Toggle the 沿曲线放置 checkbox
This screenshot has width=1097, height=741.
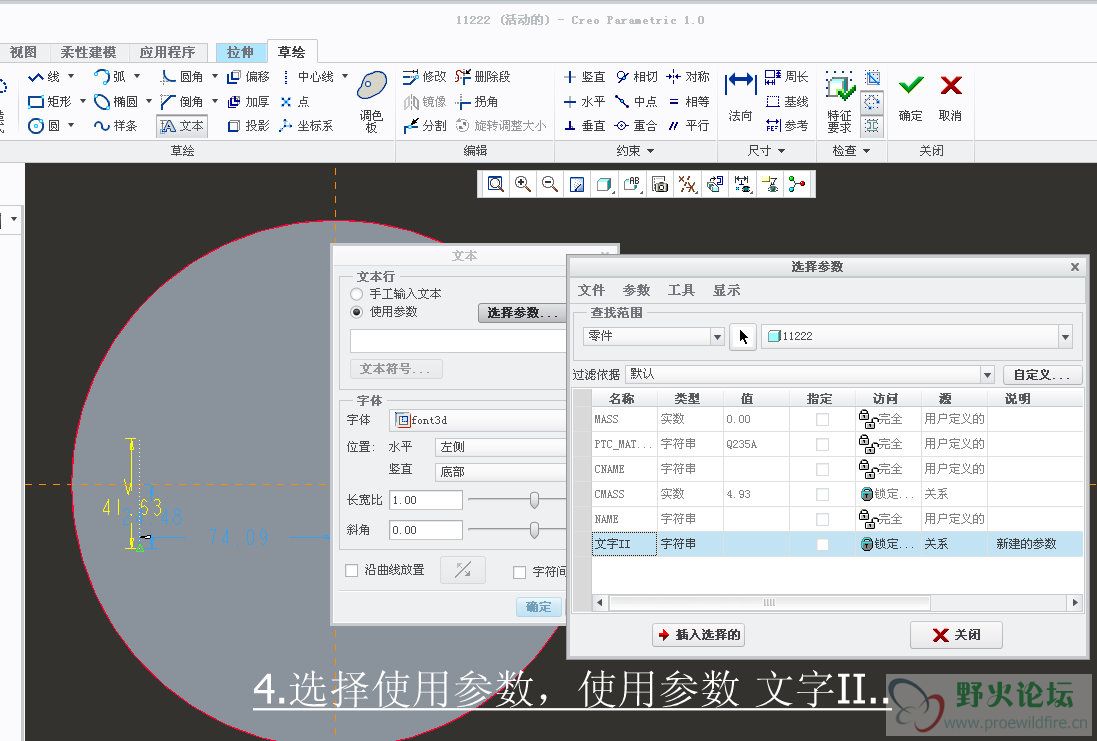pyautogui.click(x=352, y=571)
